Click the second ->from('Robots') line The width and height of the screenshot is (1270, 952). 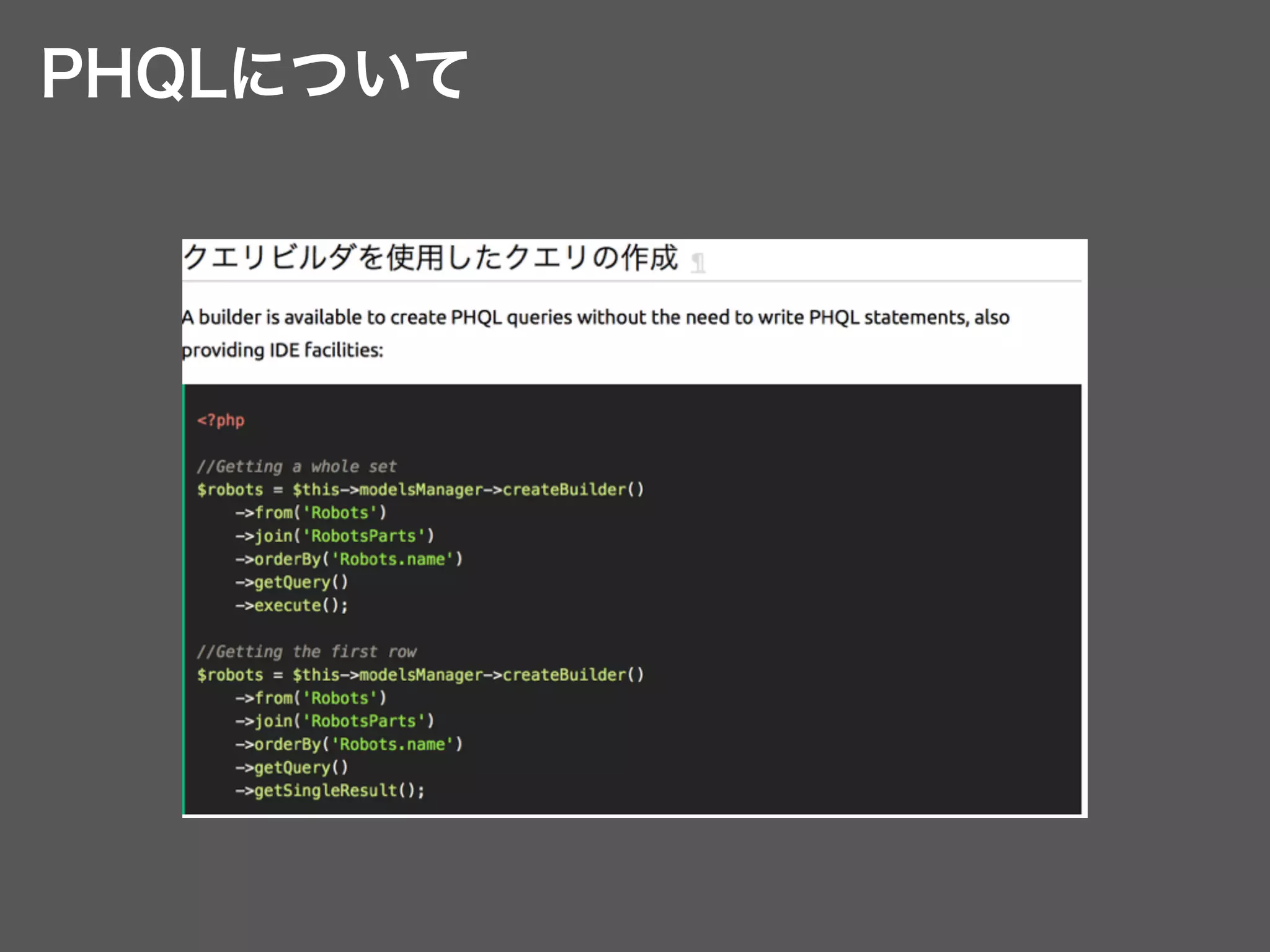311,698
